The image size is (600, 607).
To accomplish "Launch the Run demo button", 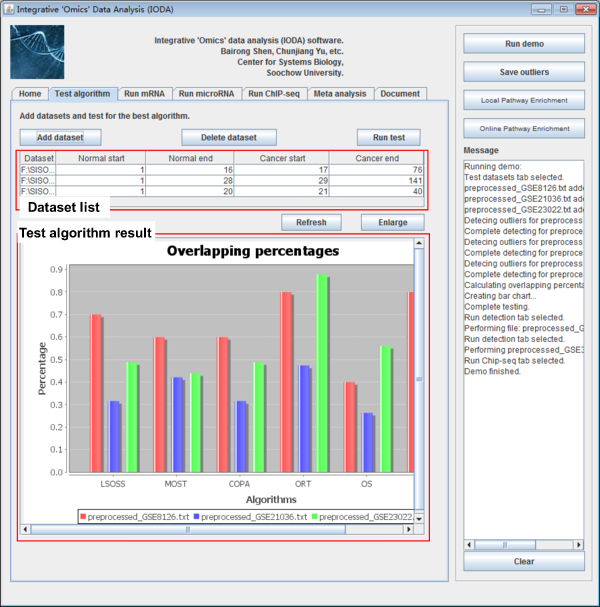I will (524, 44).
